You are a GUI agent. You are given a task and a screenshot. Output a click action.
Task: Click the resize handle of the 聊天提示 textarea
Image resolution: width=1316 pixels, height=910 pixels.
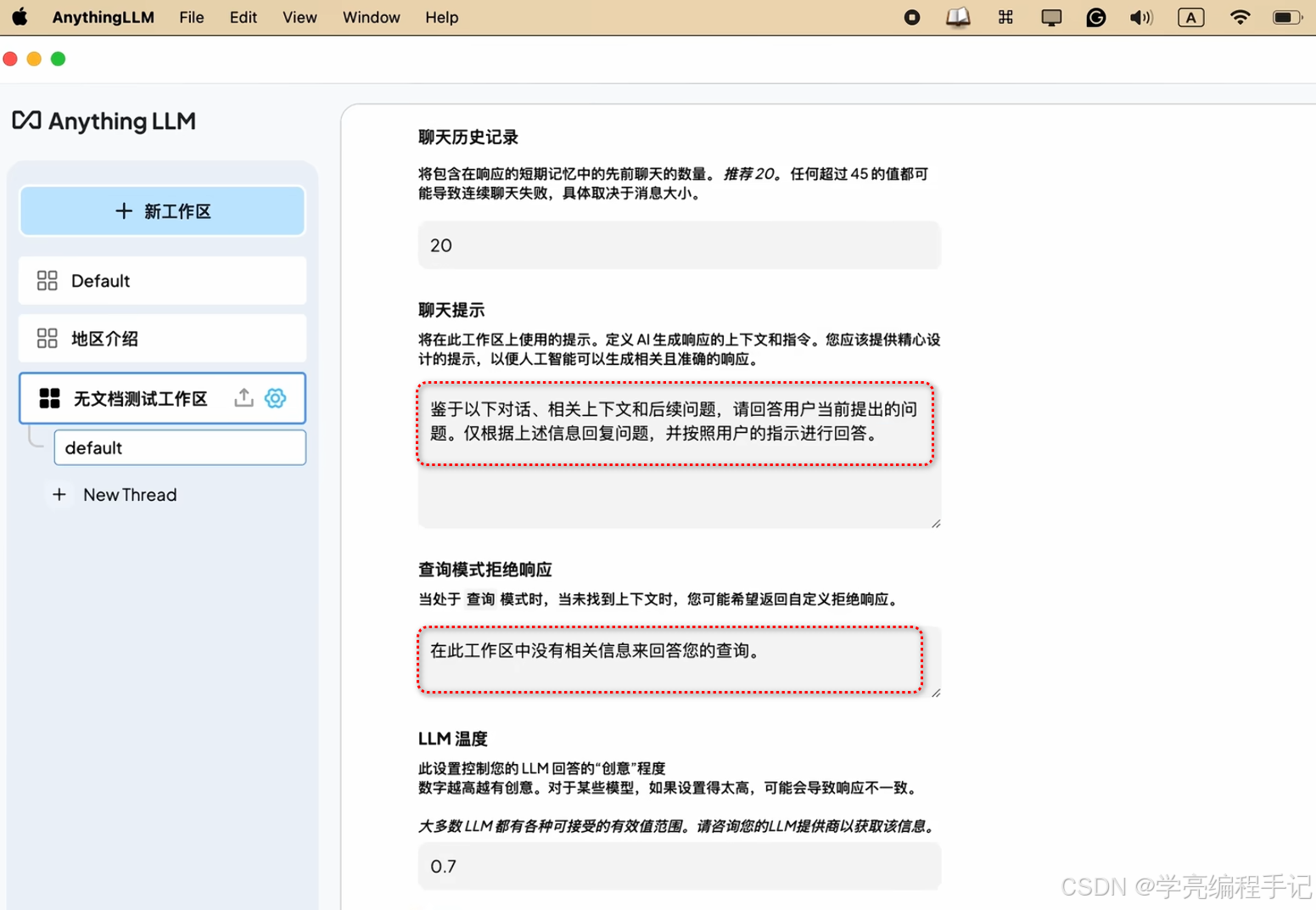tap(936, 523)
